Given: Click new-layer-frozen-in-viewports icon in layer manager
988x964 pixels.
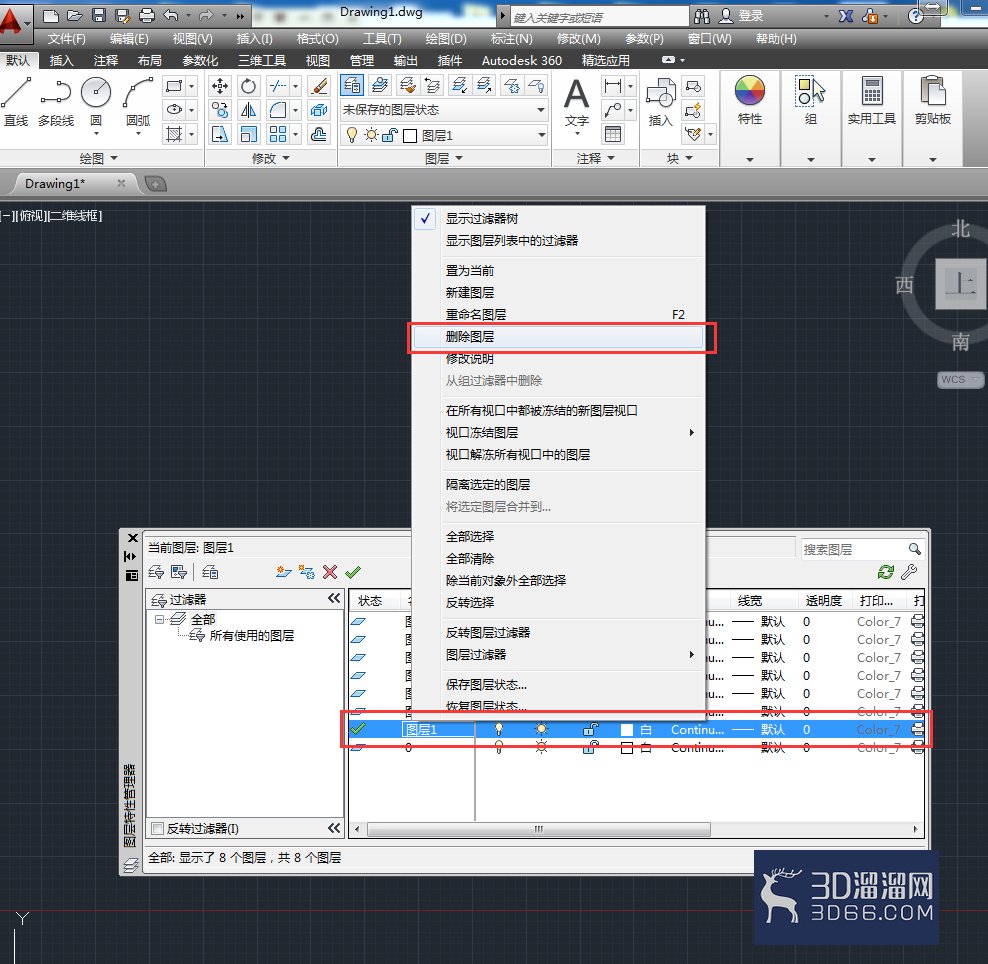Looking at the screenshot, I should tap(307, 572).
